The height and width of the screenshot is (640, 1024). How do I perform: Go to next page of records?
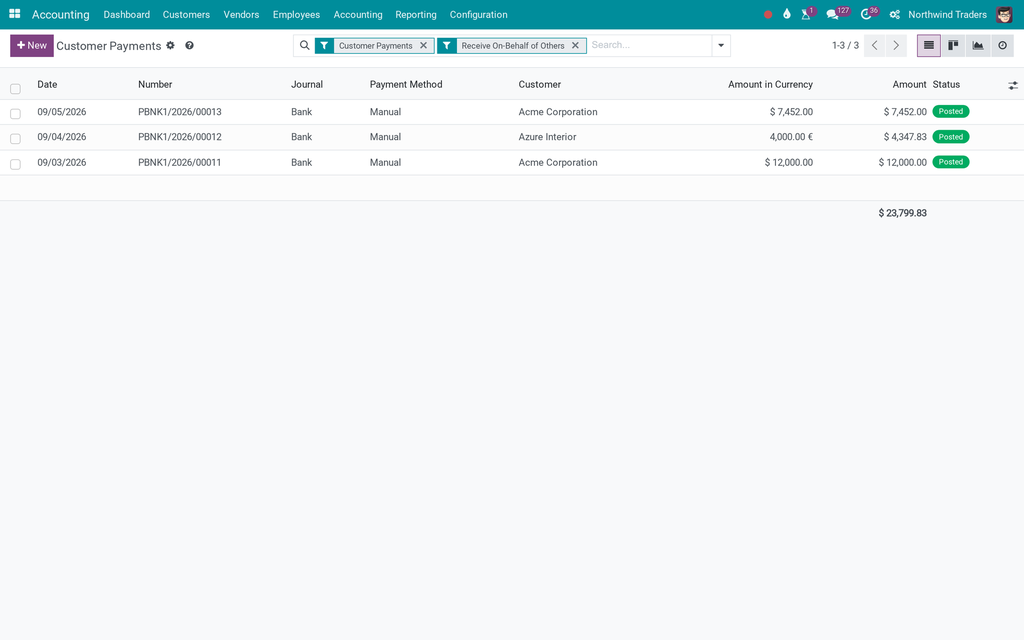point(896,46)
